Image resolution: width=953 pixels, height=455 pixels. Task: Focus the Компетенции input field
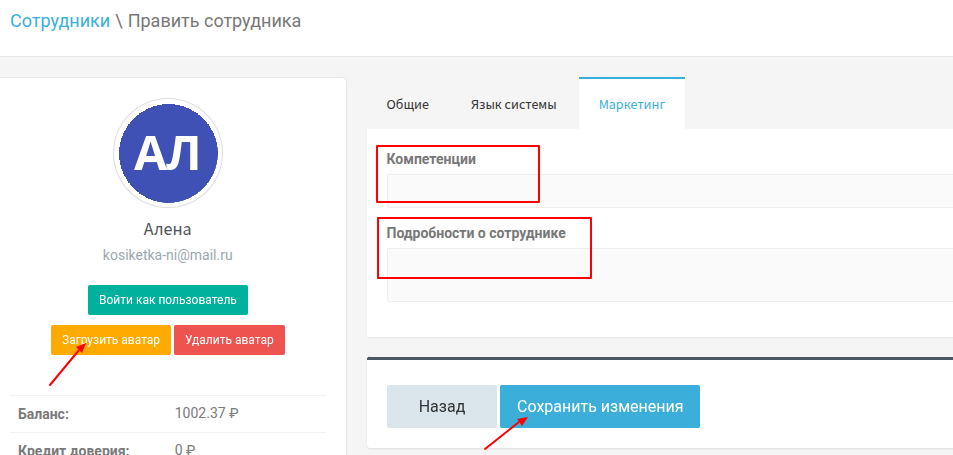click(x=668, y=191)
